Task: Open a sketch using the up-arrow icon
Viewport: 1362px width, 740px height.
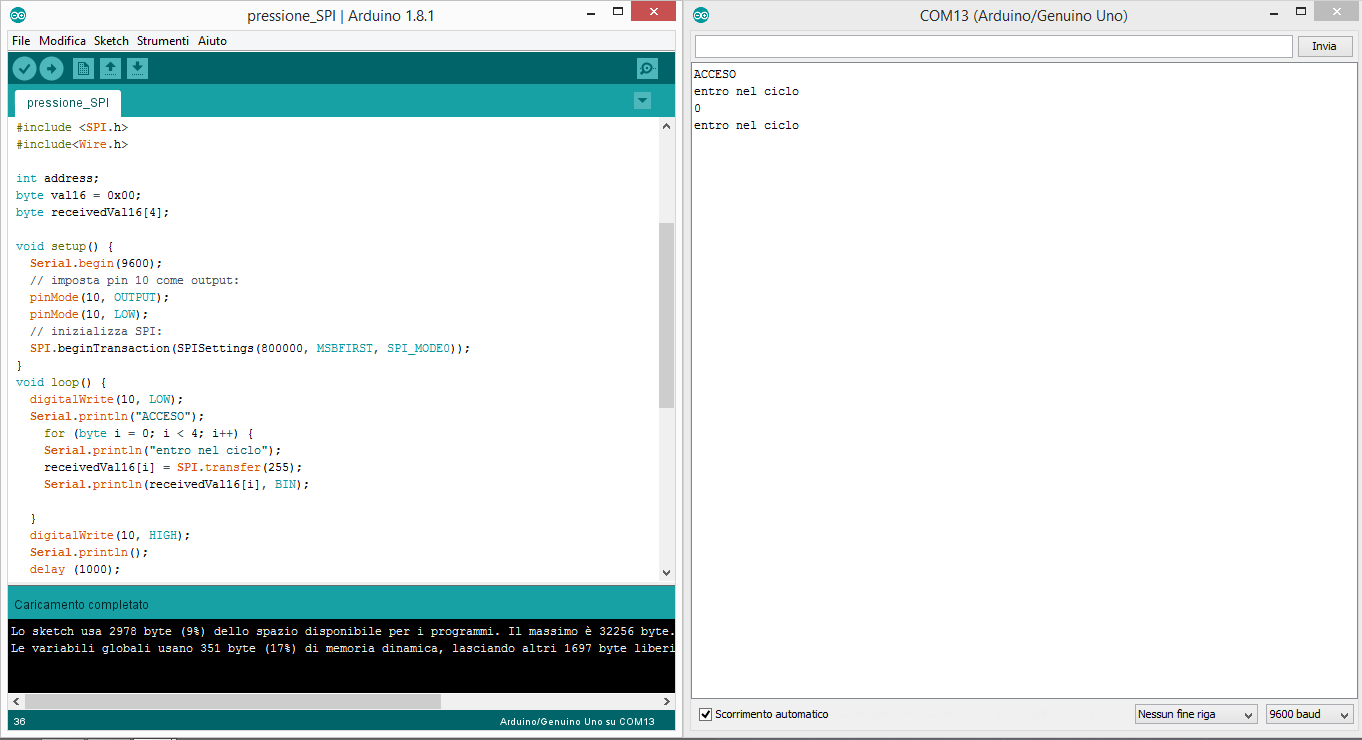Action: 110,69
